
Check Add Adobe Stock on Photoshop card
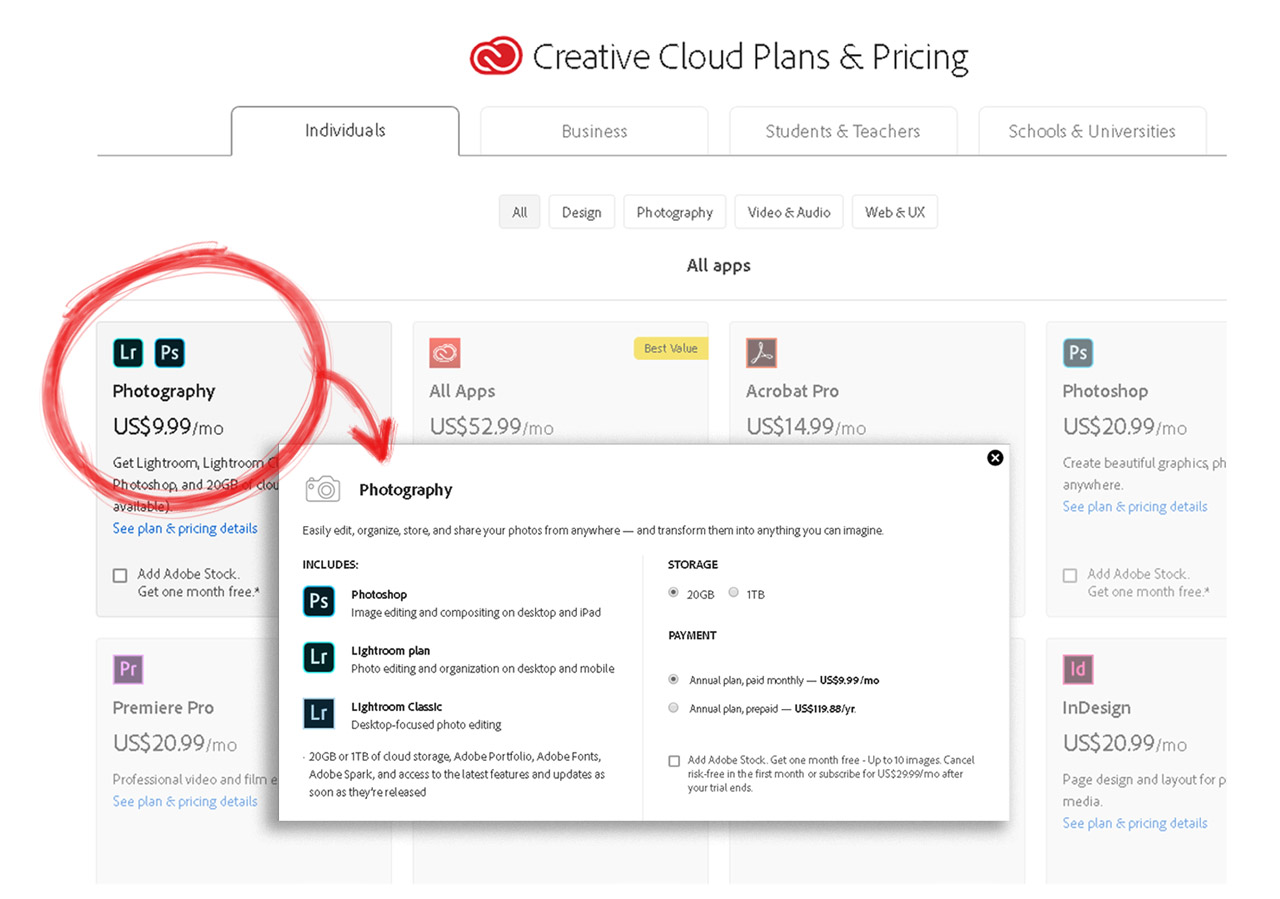pos(1070,575)
